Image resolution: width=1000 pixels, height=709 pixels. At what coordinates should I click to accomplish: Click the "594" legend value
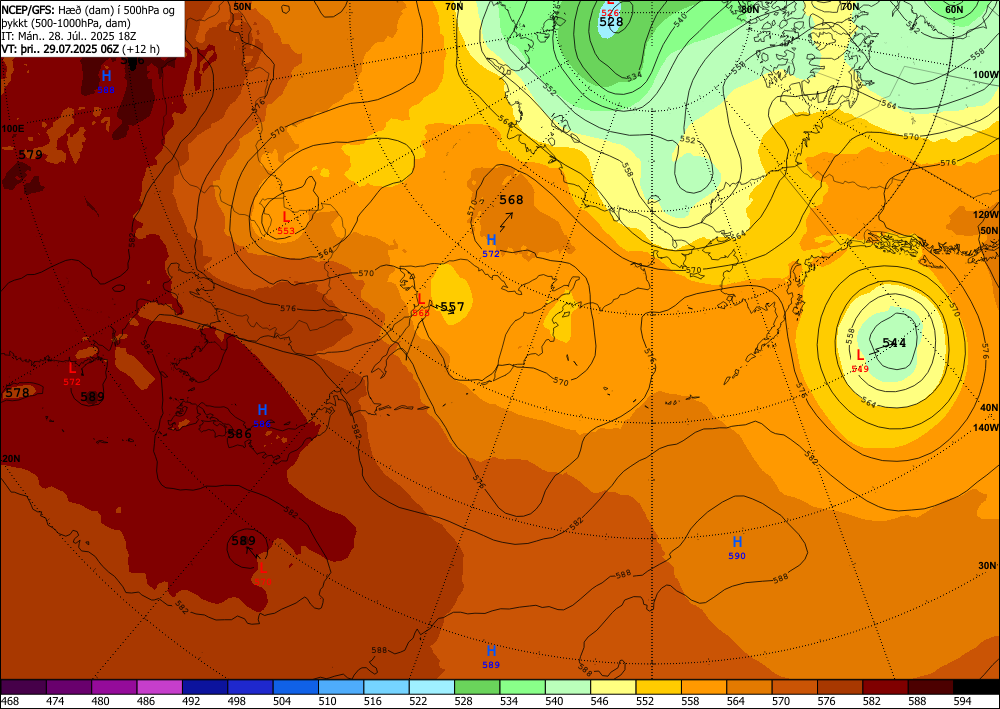(x=962, y=701)
